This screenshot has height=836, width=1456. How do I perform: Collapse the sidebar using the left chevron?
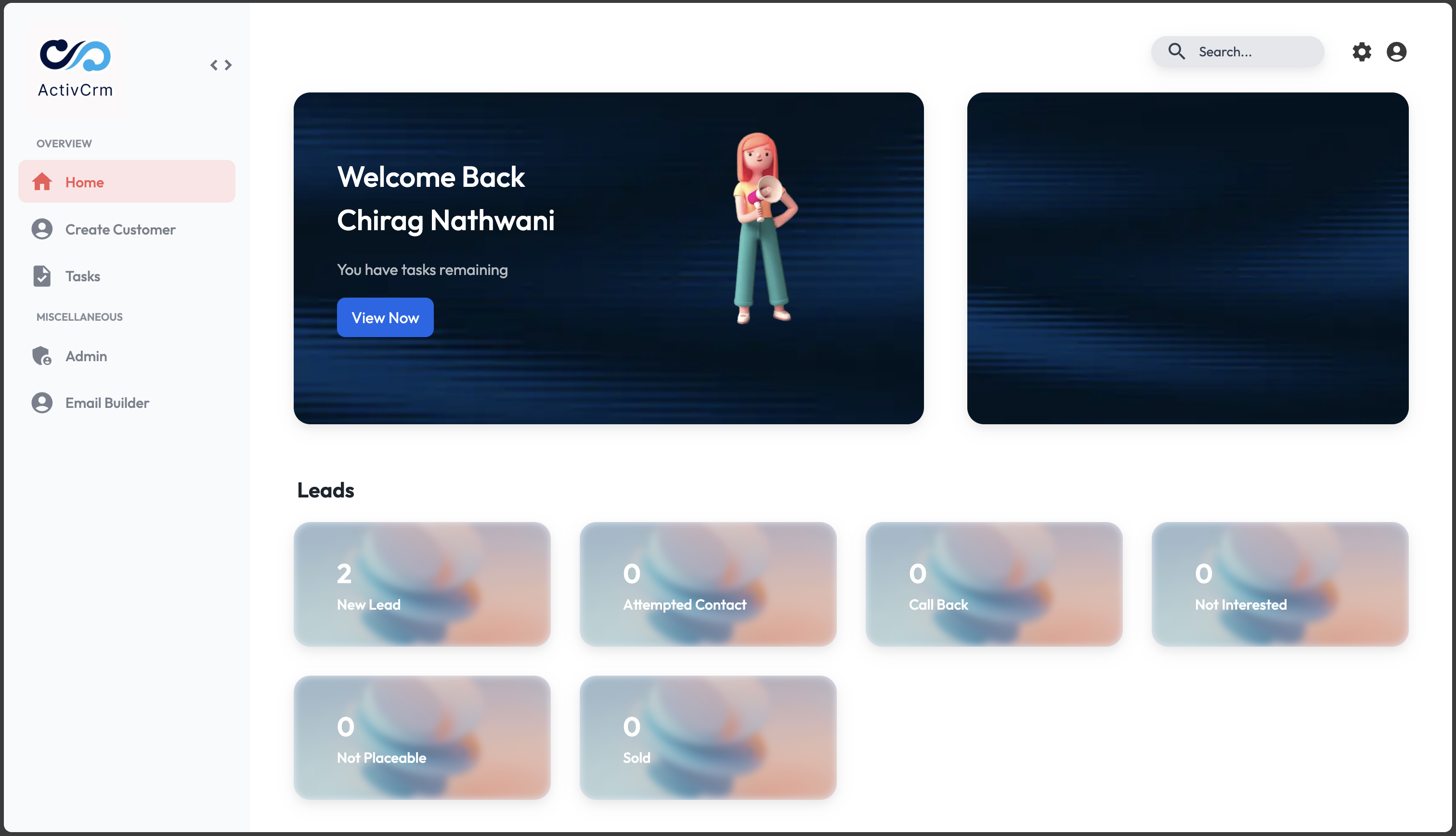[214, 65]
